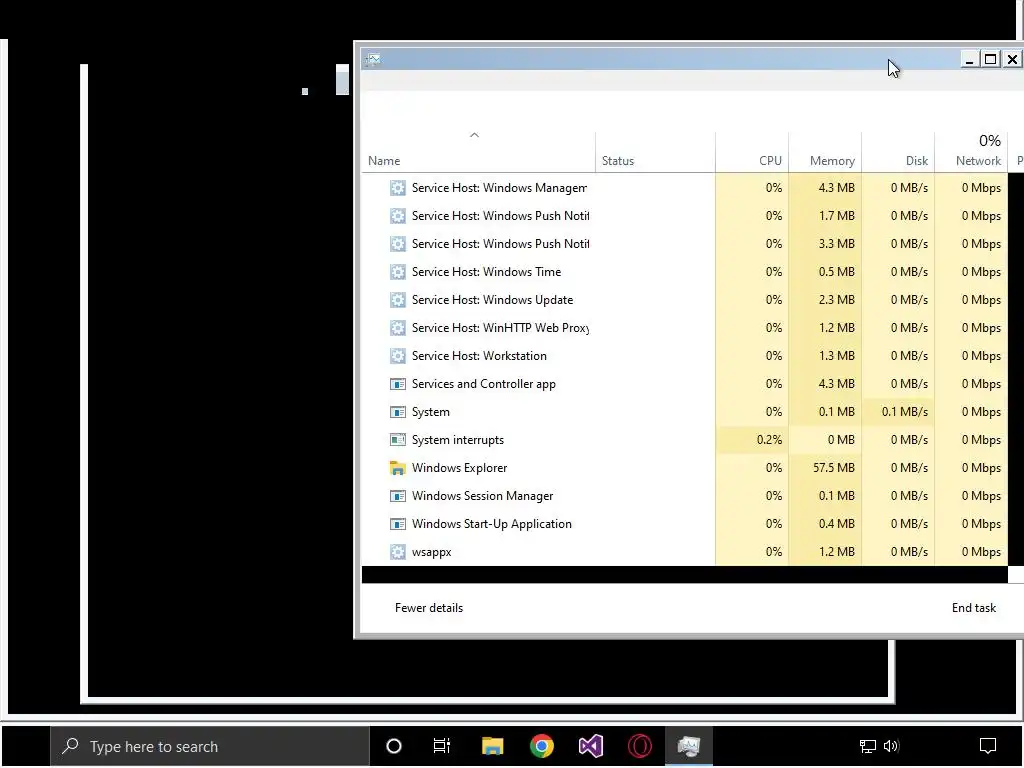The image size is (1024, 768).
Task: Click the 0% network usage total
Action: click(989, 141)
